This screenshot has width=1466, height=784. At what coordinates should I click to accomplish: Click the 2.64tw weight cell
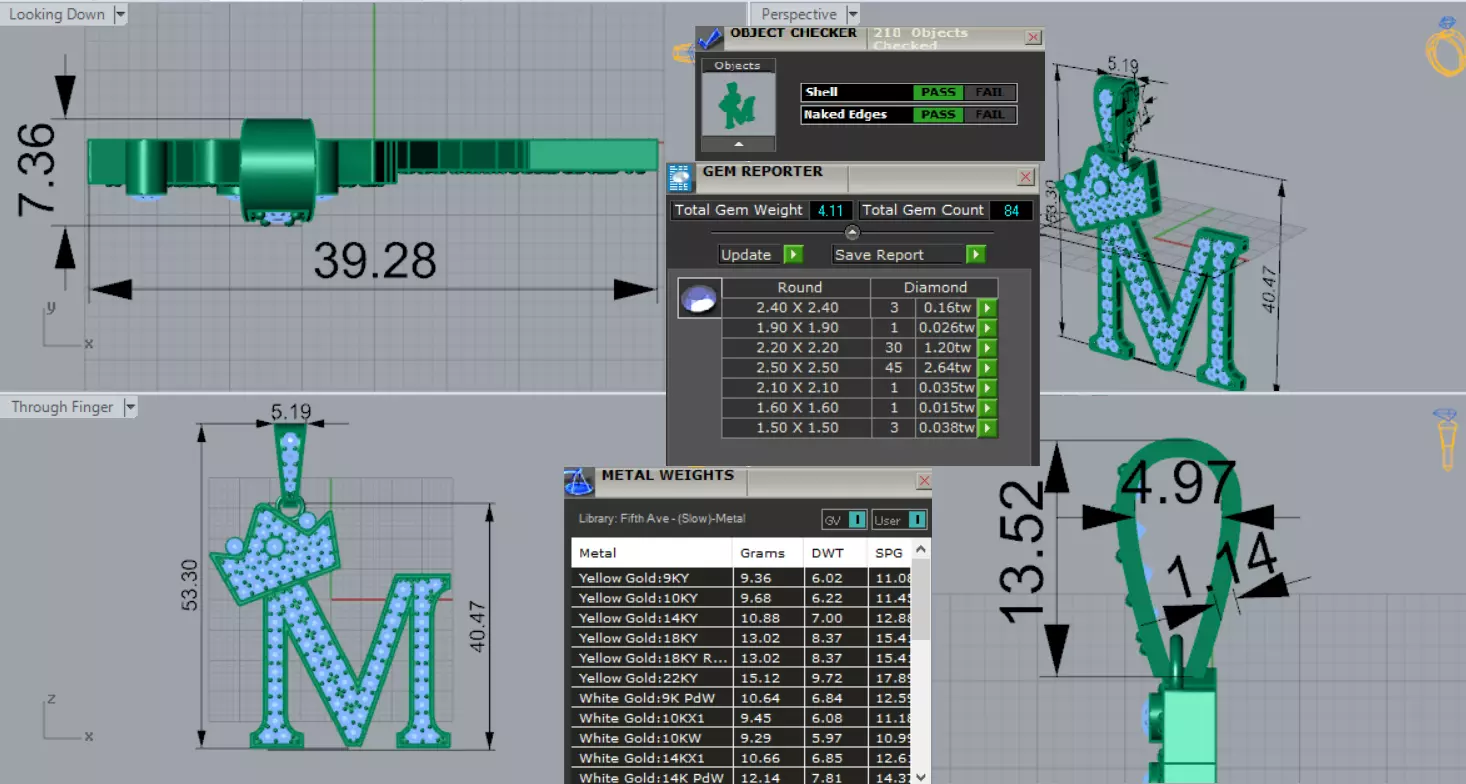[947, 368]
